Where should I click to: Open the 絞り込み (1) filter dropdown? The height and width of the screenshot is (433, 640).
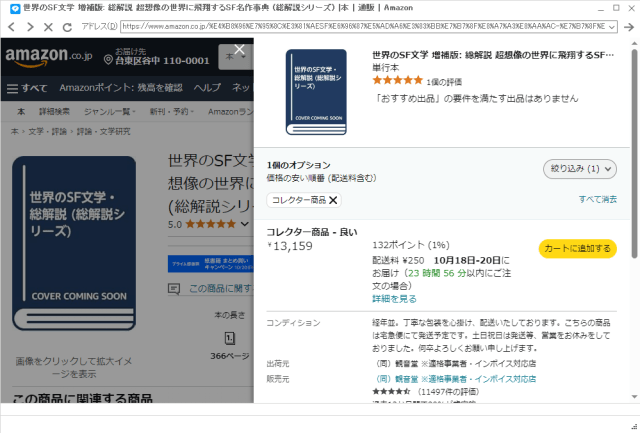tap(580, 169)
